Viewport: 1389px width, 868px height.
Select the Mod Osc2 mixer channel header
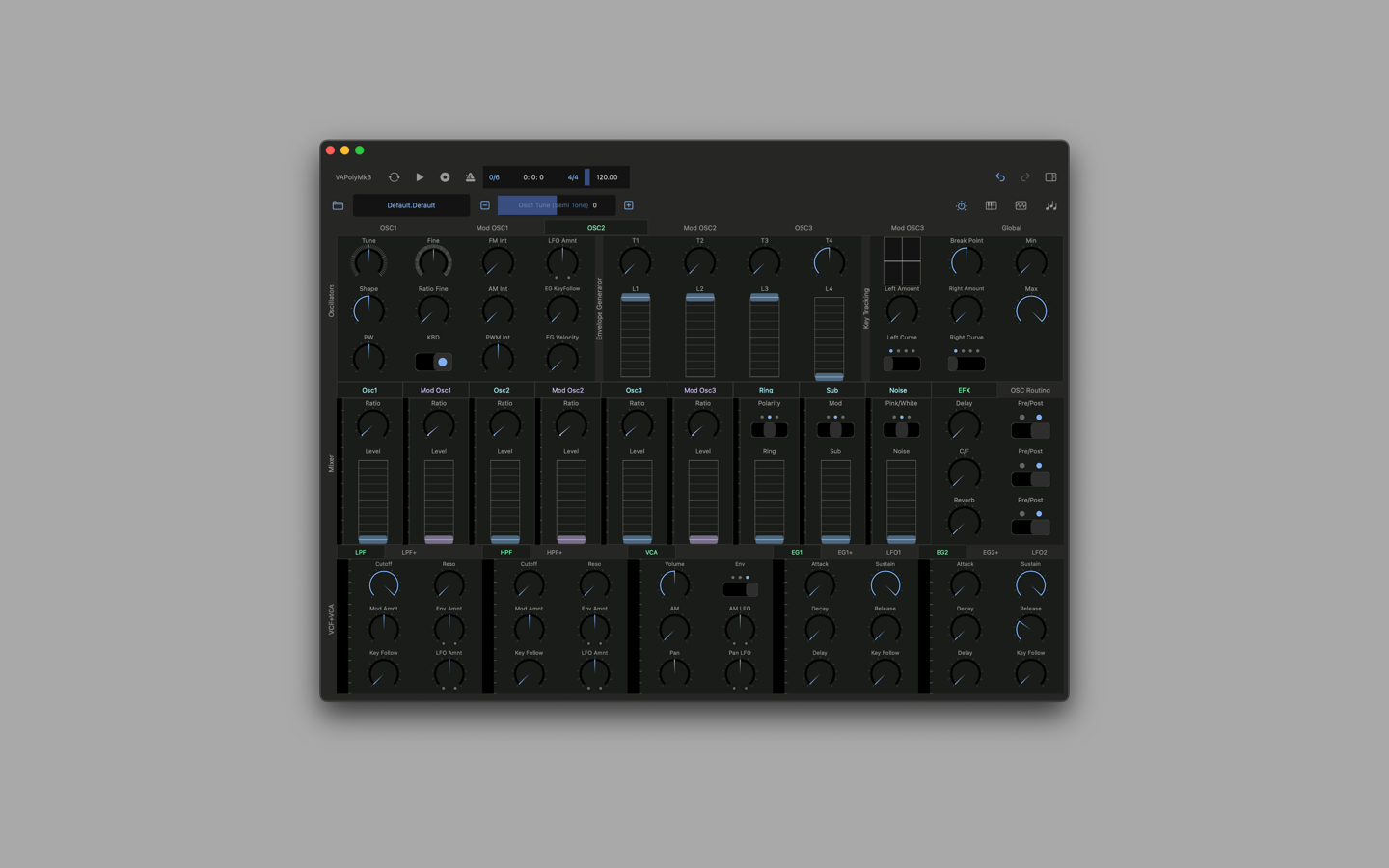click(567, 390)
